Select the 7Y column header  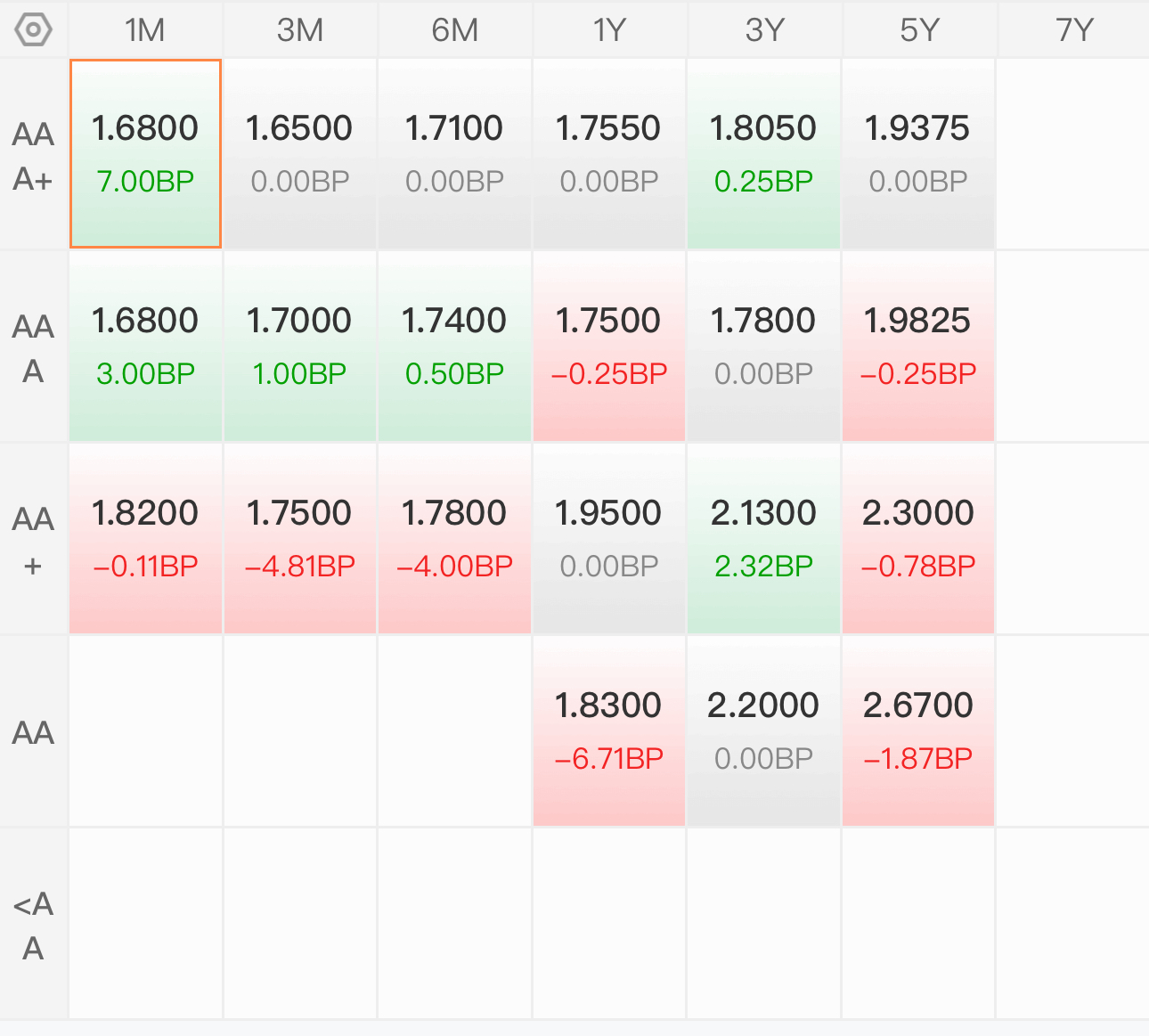1073,30
